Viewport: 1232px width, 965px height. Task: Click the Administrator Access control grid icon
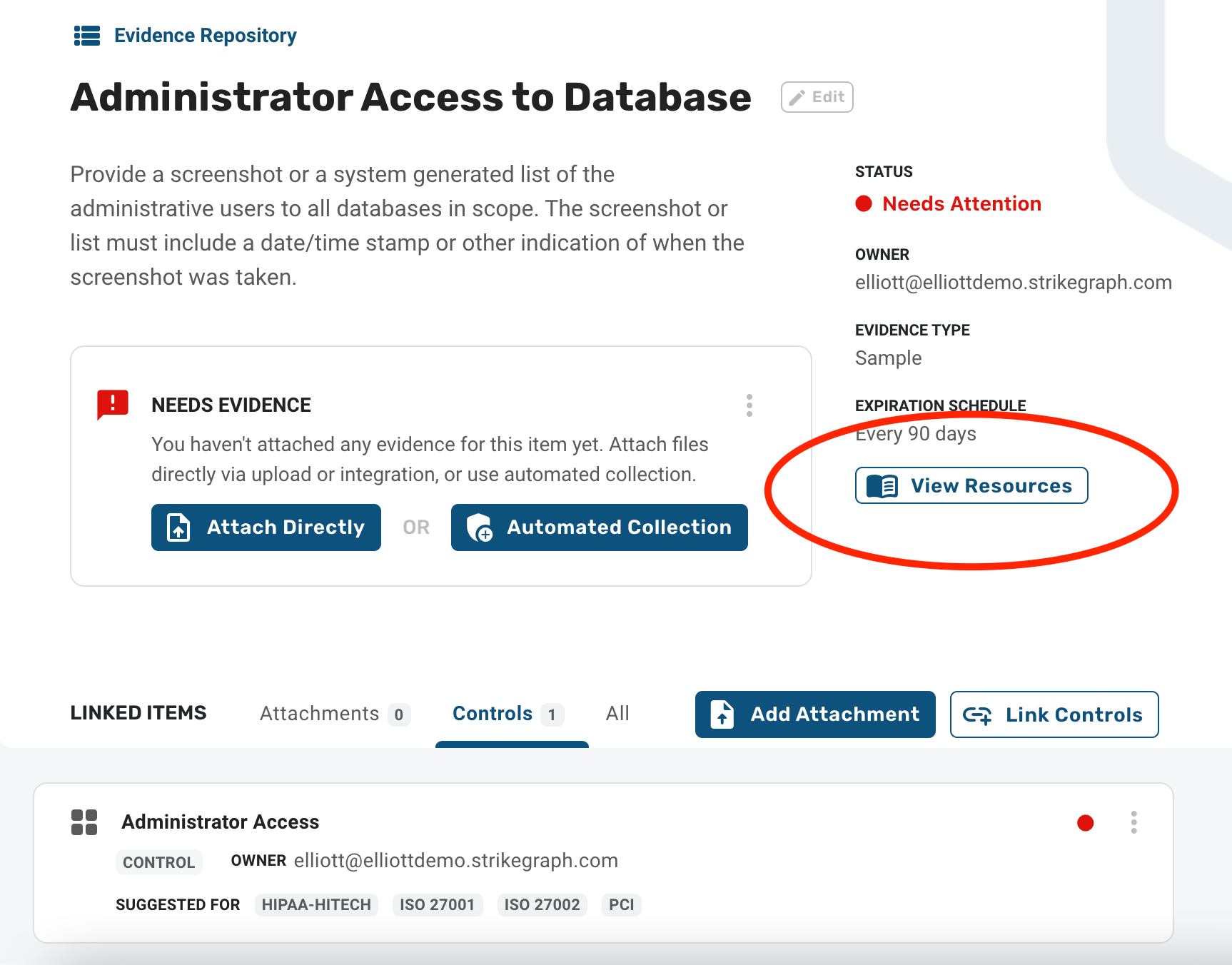[84, 822]
